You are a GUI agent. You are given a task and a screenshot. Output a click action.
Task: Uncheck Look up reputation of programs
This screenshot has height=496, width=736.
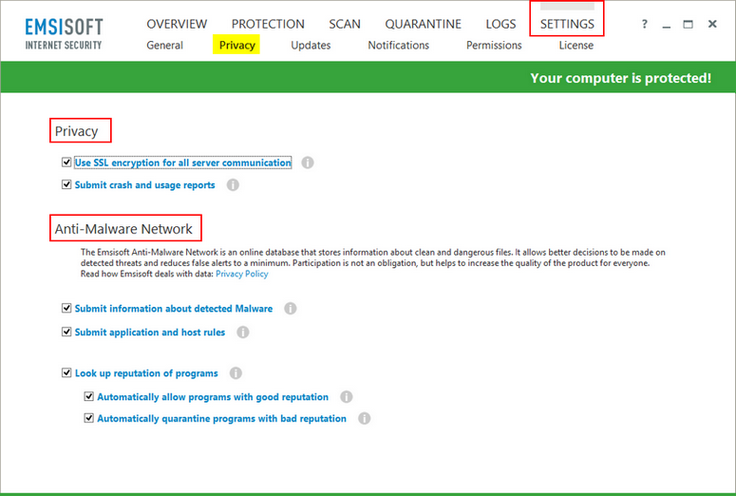click(x=67, y=373)
